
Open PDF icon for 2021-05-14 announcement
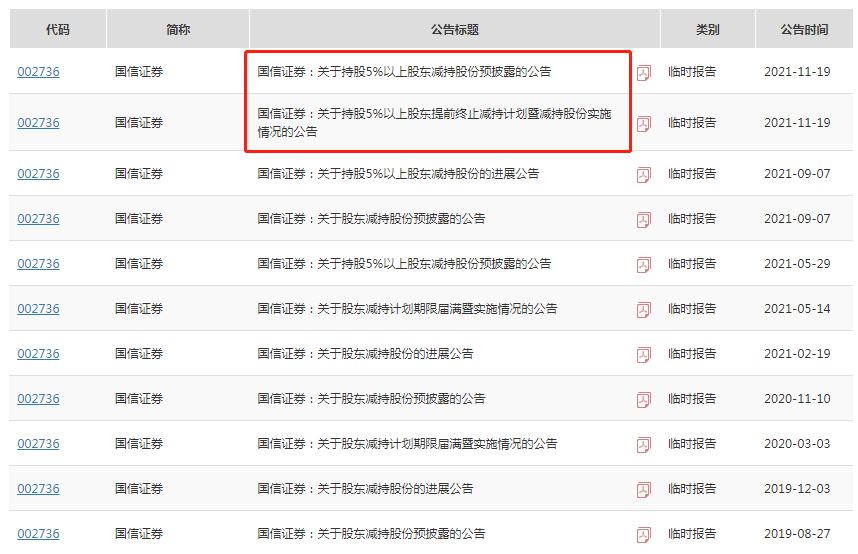coord(644,309)
